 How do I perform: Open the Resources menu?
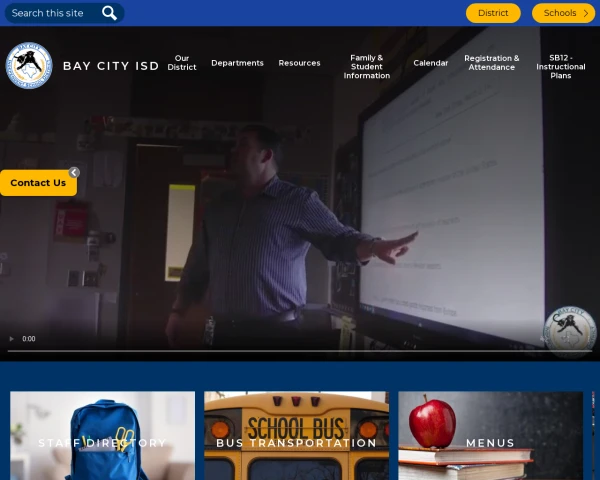tap(299, 63)
